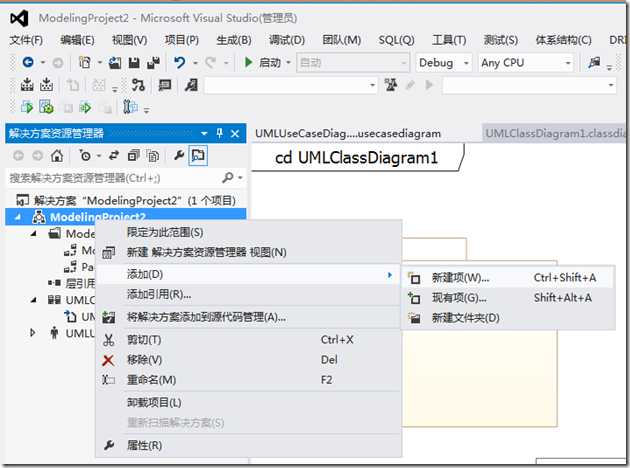This screenshot has width=630, height=468.
Task: Open the 团队(M) menu
Action: tap(342, 40)
